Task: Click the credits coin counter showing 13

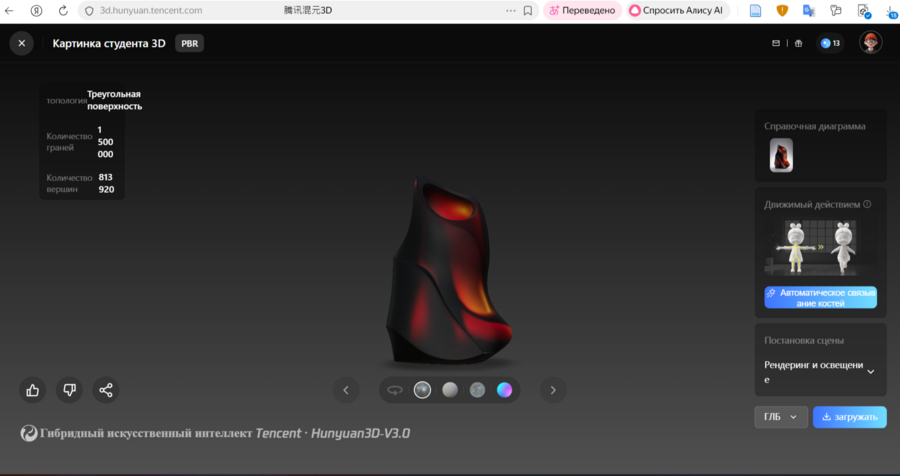Action: [830, 44]
